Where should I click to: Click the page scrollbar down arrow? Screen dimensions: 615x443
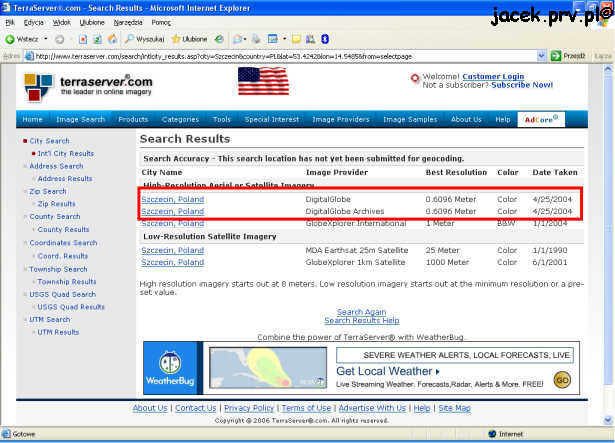tap(608, 420)
